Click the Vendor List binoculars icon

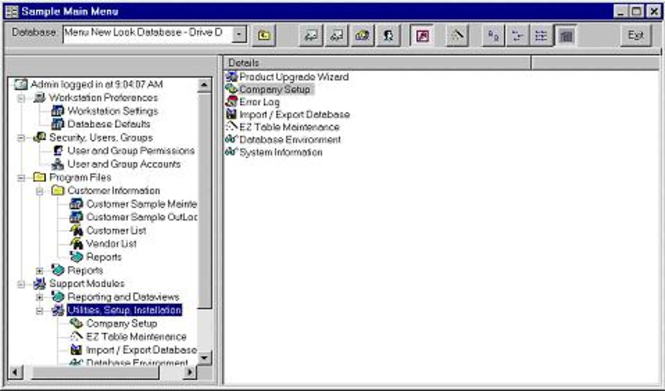tap(76, 243)
